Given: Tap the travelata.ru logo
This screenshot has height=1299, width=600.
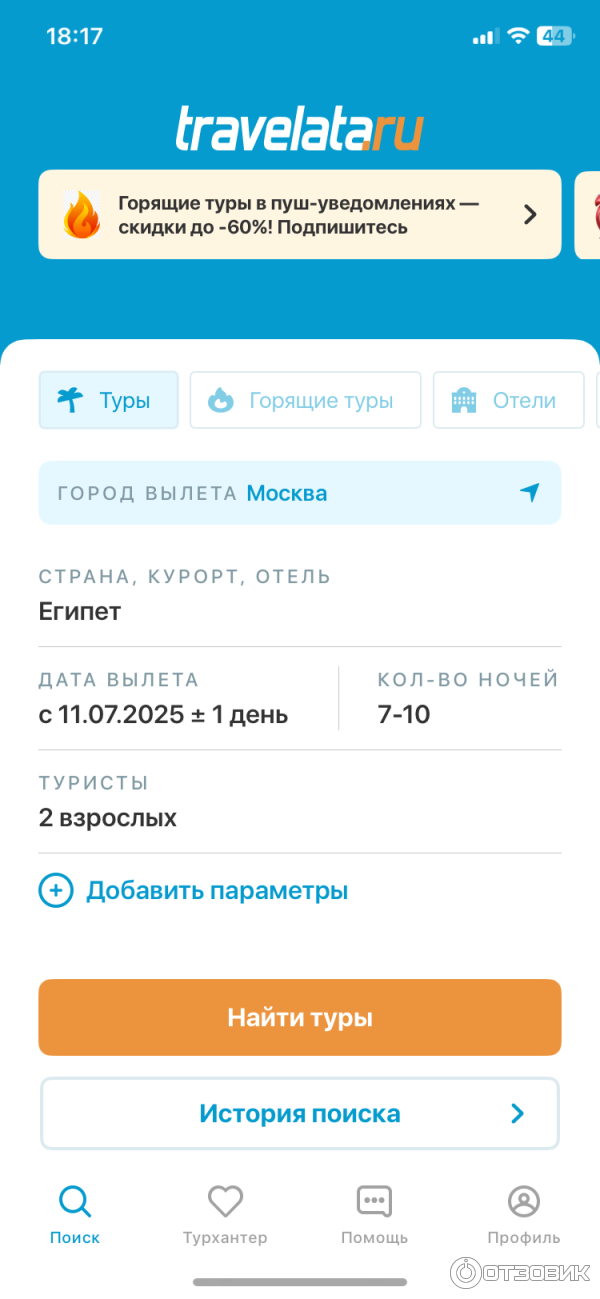Looking at the screenshot, I should pos(300,130).
